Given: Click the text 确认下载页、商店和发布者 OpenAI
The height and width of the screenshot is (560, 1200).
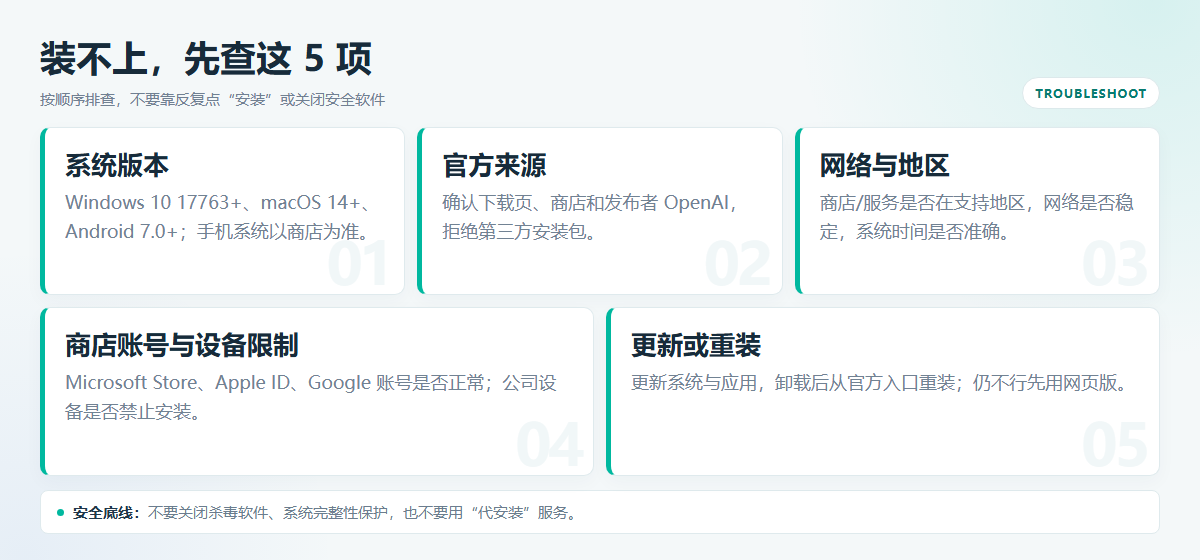Looking at the screenshot, I should tap(588, 202).
